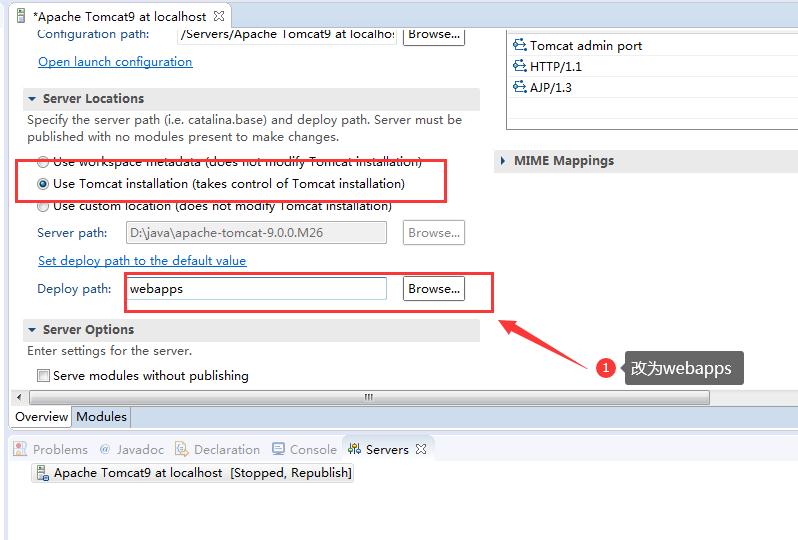Screen dimensions: 798x540
Task: Close the Apache Tomcat9 editor tab
Action: [219, 16]
